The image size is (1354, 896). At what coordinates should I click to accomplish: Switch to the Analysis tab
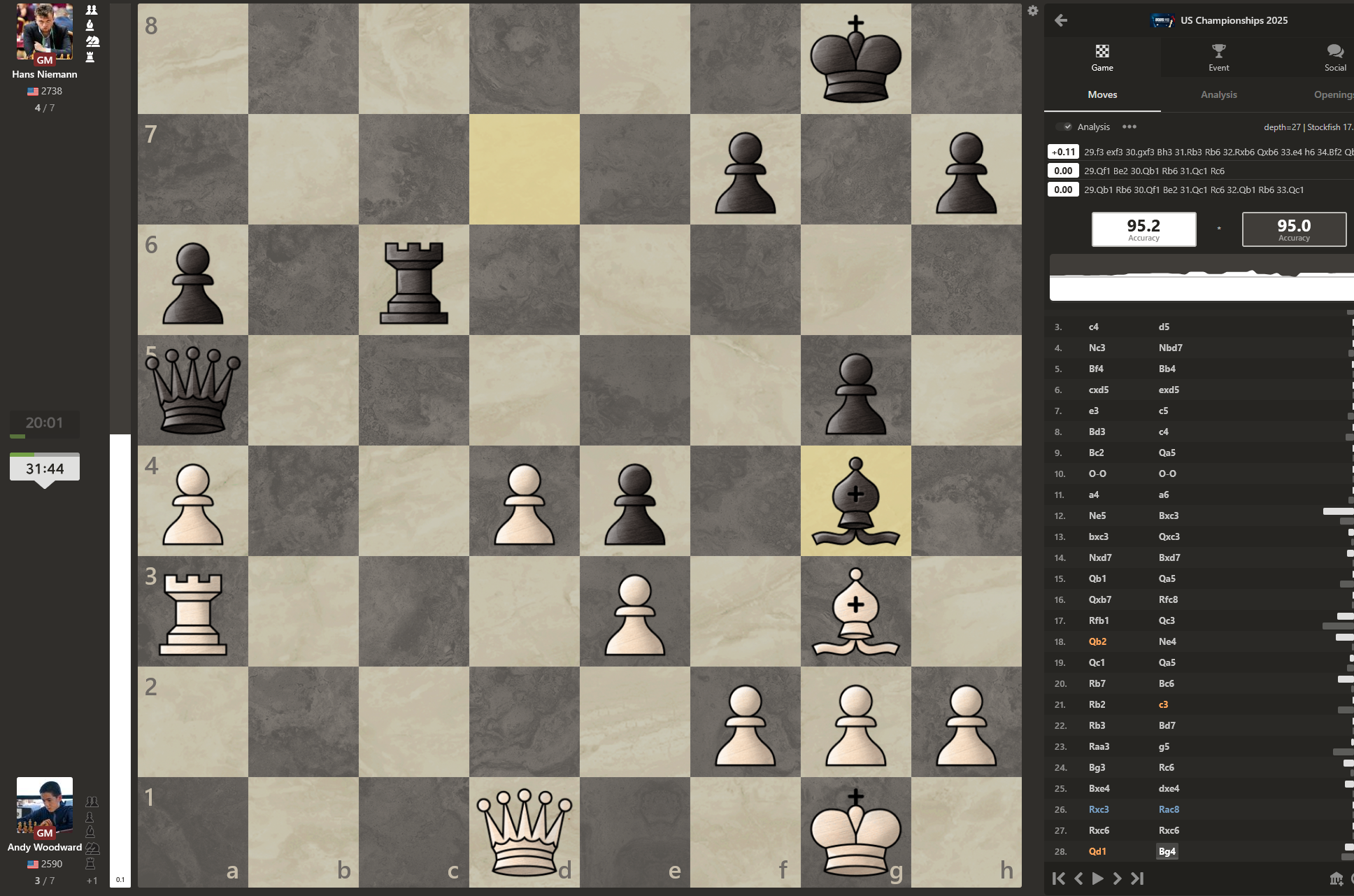(1218, 94)
